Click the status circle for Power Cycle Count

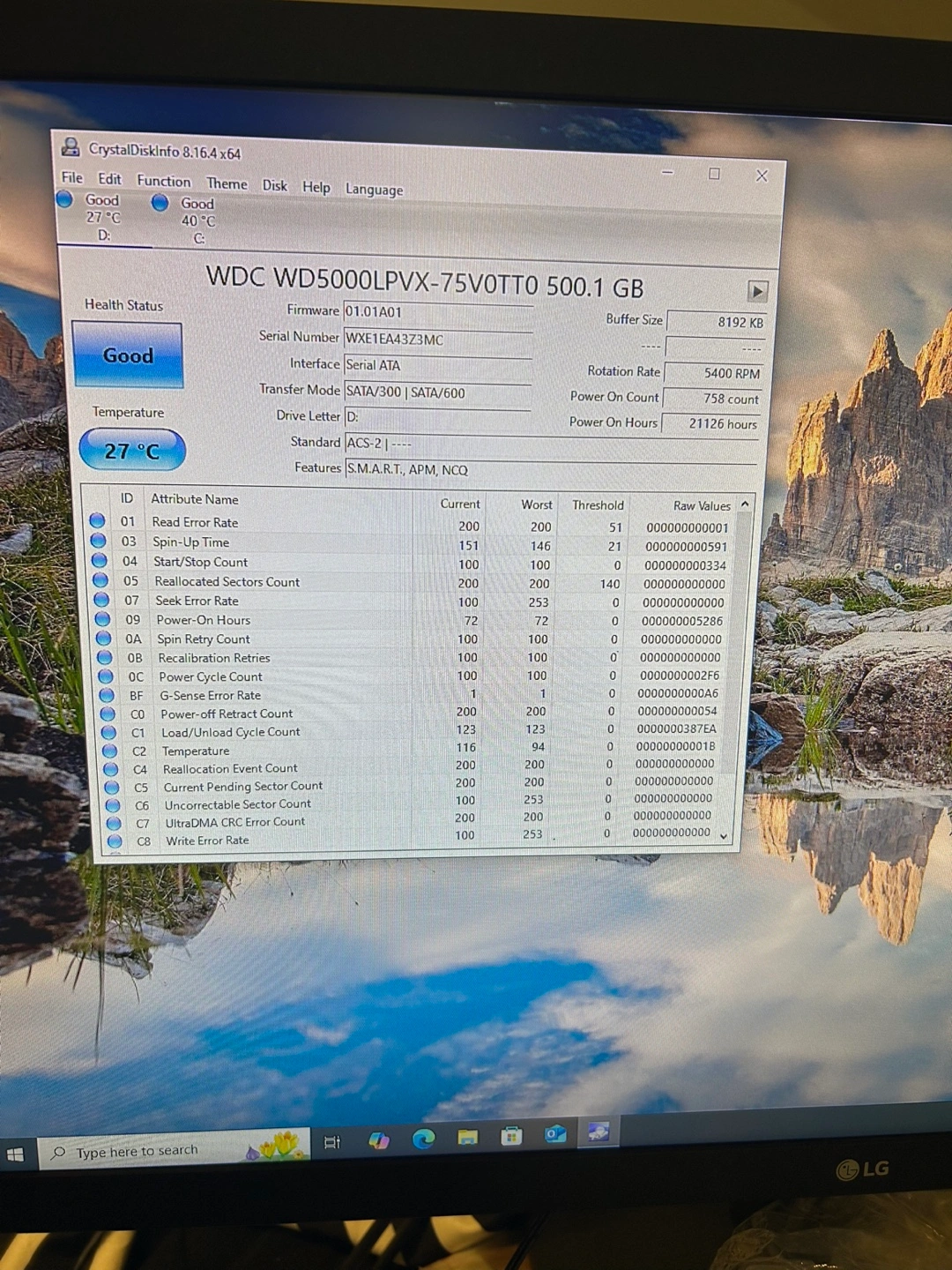(x=105, y=676)
